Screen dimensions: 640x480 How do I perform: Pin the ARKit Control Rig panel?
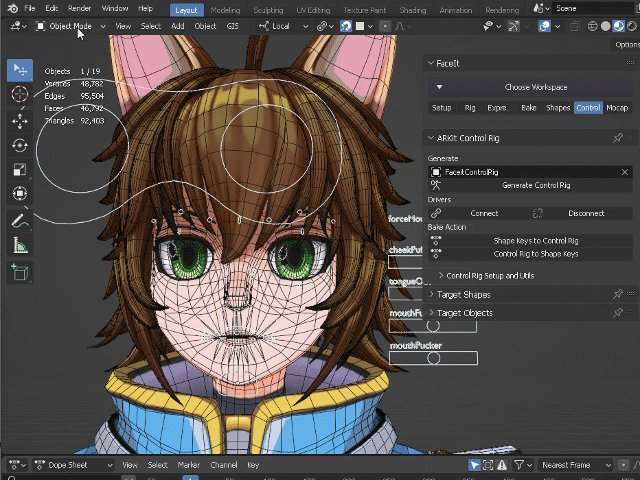click(618, 138)
